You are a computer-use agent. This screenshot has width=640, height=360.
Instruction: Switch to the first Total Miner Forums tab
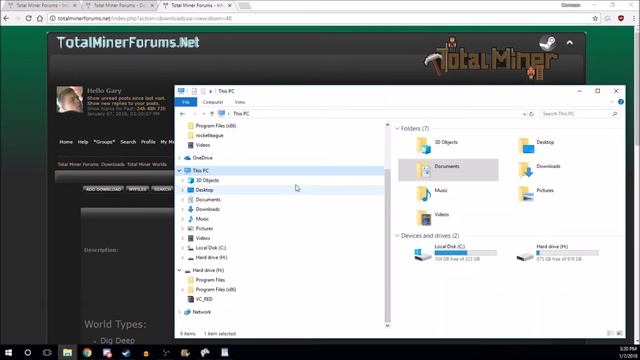pos(41,5)
